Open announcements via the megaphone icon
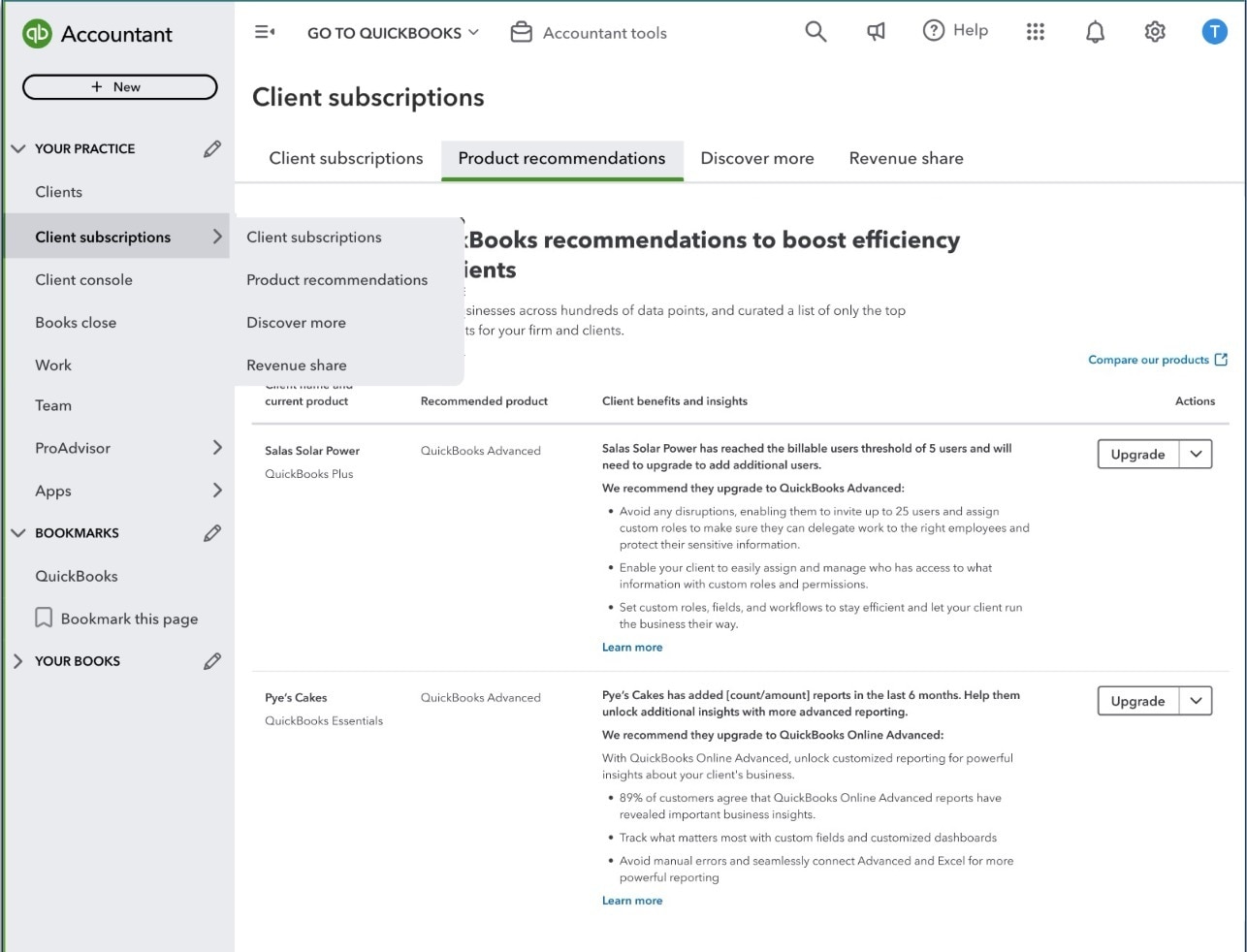 click(x=876, y=32)
